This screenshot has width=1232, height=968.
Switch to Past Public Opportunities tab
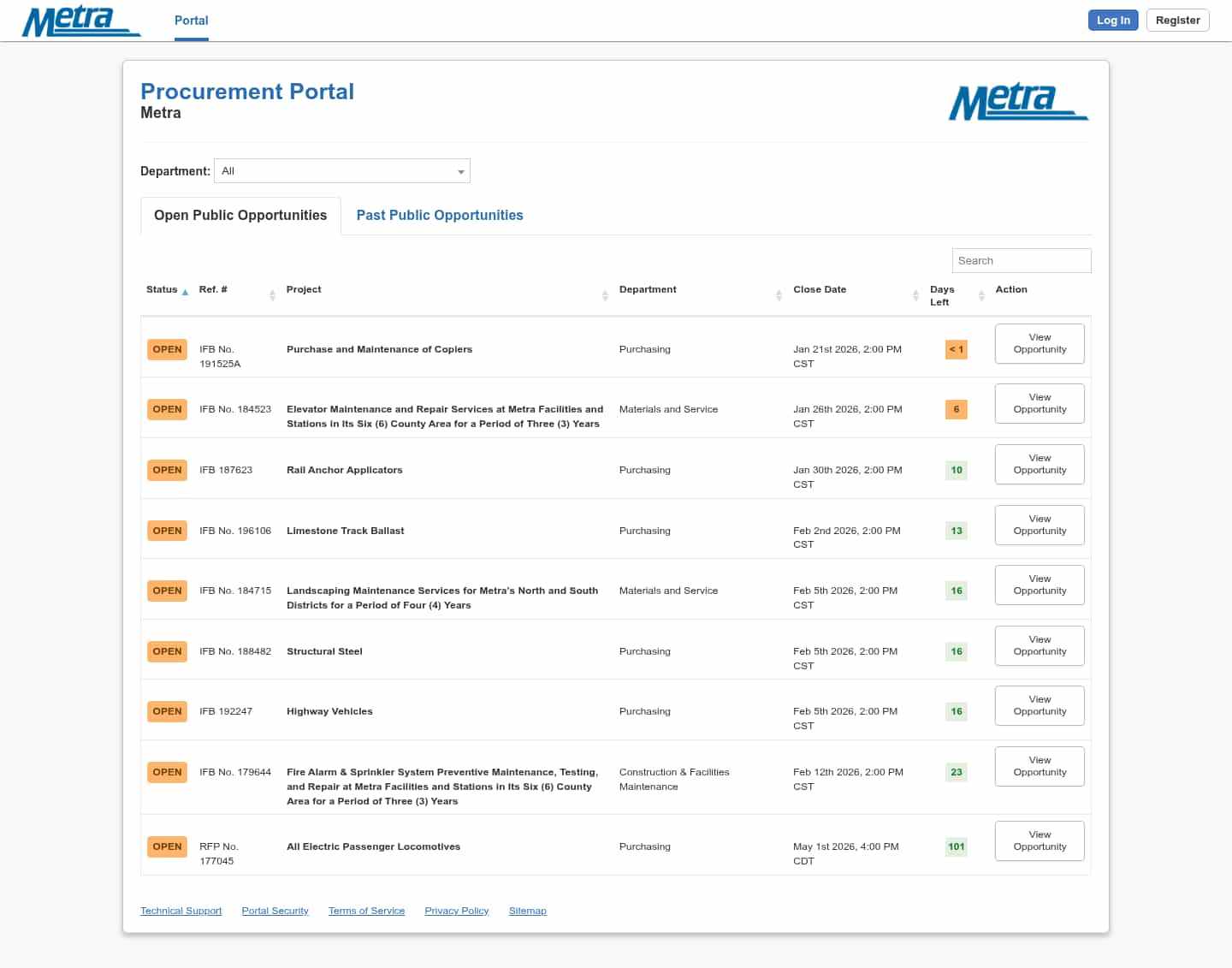pos(439,216)
